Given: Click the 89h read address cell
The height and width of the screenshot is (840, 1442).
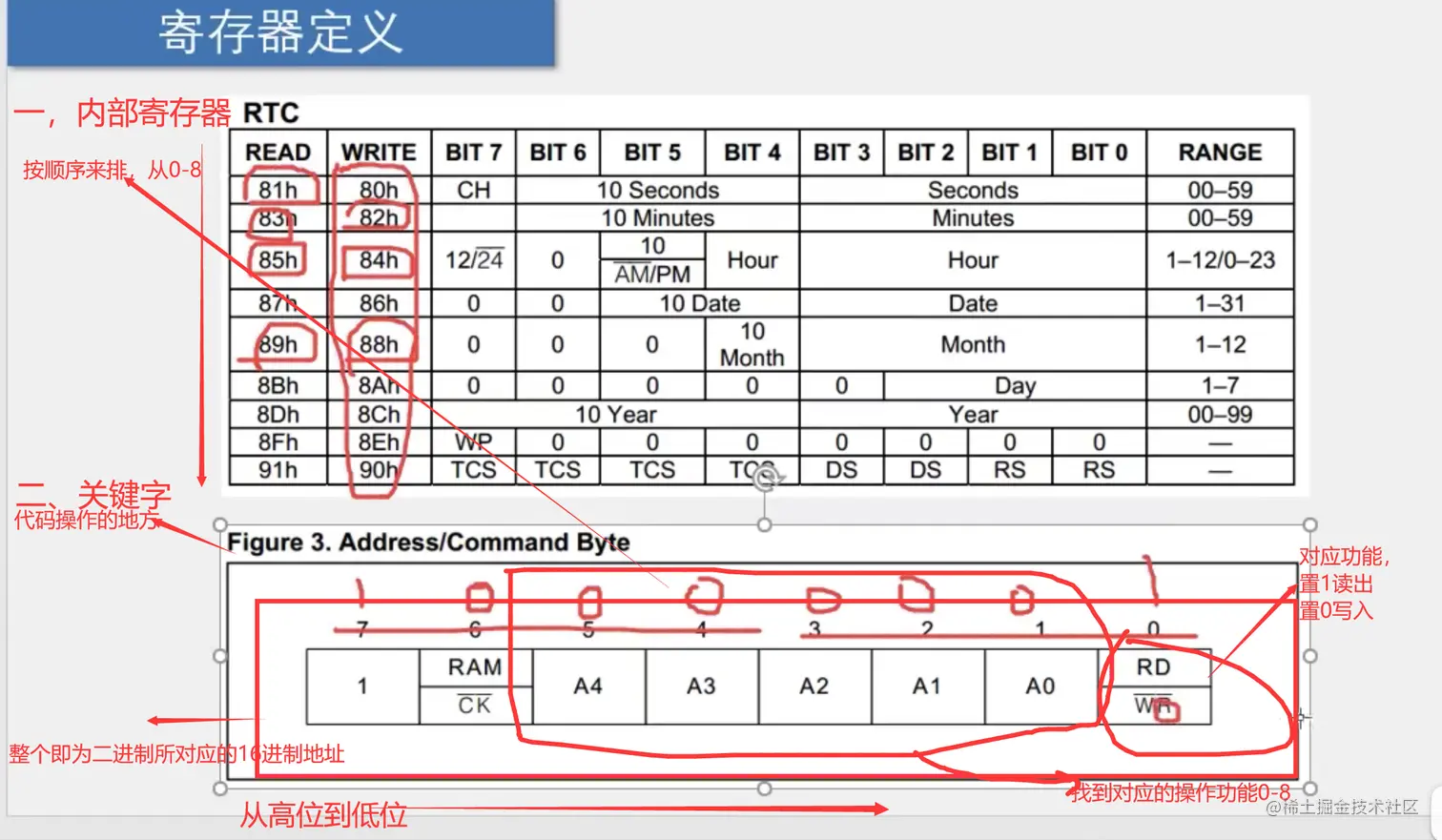Looking at the screenshot, I should tap(278, 344).
